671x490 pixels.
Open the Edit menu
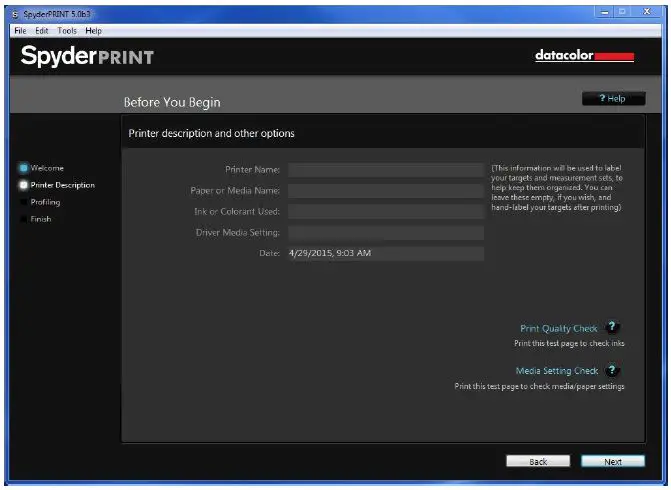pyautogui.click(x=42, y=31)
